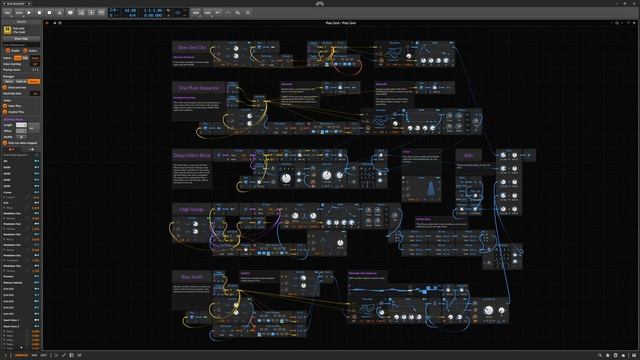Click the Bitwig logo at top center
The image size is (640, 360).
320,4
